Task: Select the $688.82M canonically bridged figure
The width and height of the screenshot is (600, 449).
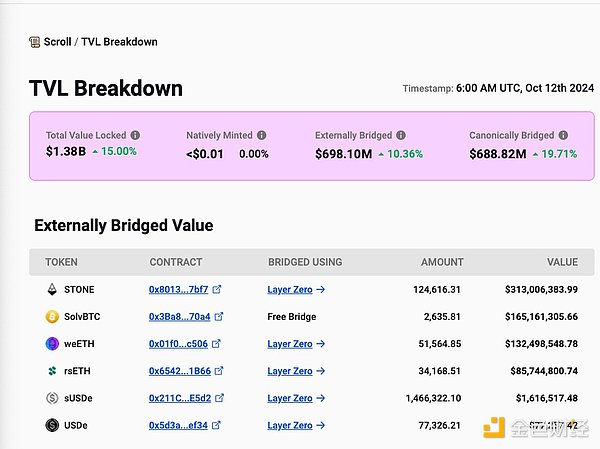Action: (x=498, y=154)
